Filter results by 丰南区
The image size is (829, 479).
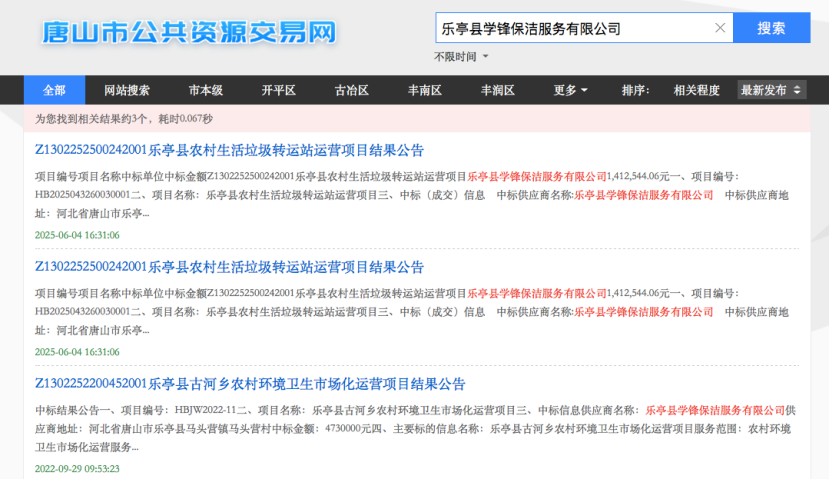tap(424, 90)
